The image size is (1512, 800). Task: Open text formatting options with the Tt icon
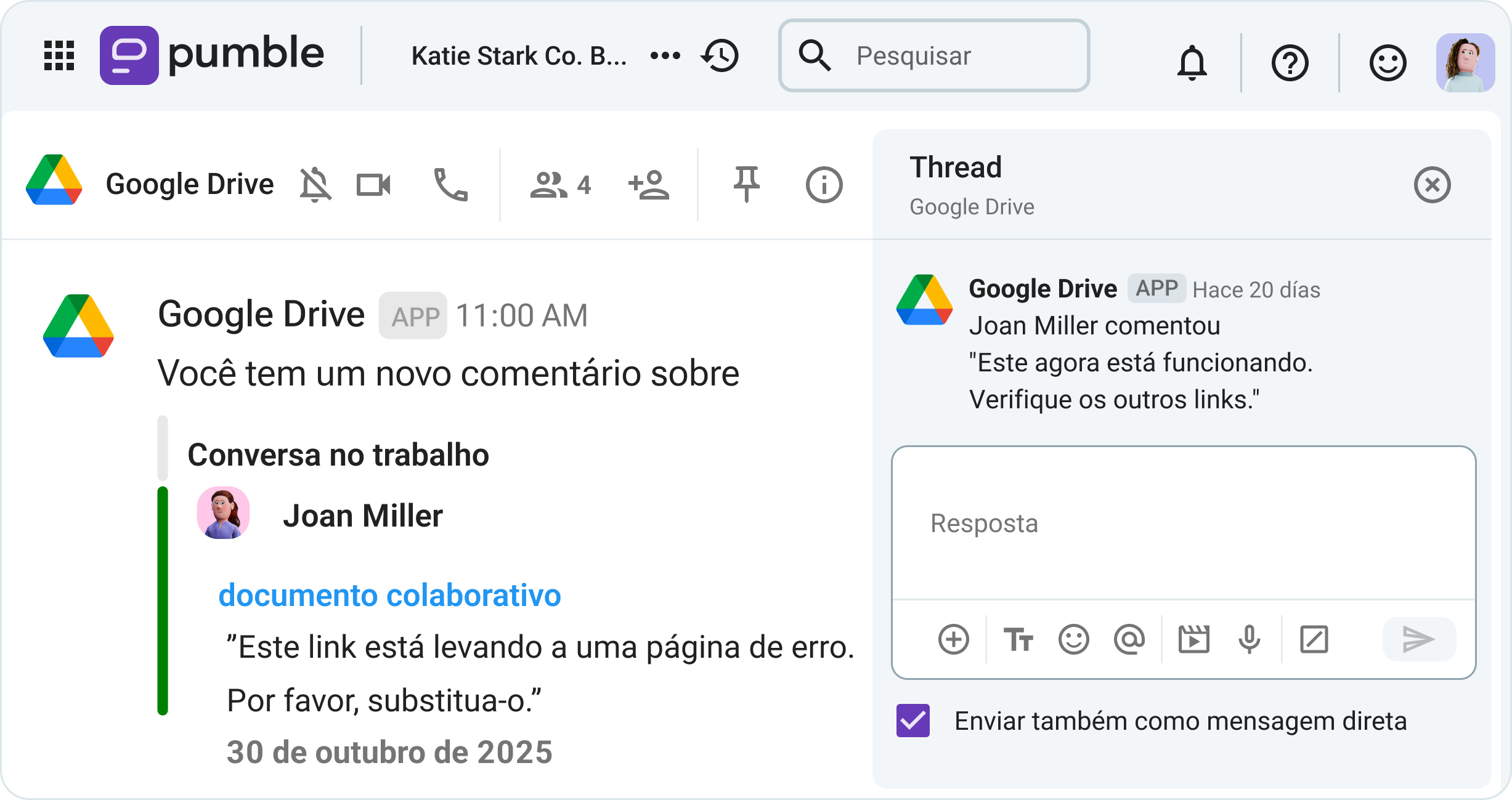click(x=1019, y=639)
